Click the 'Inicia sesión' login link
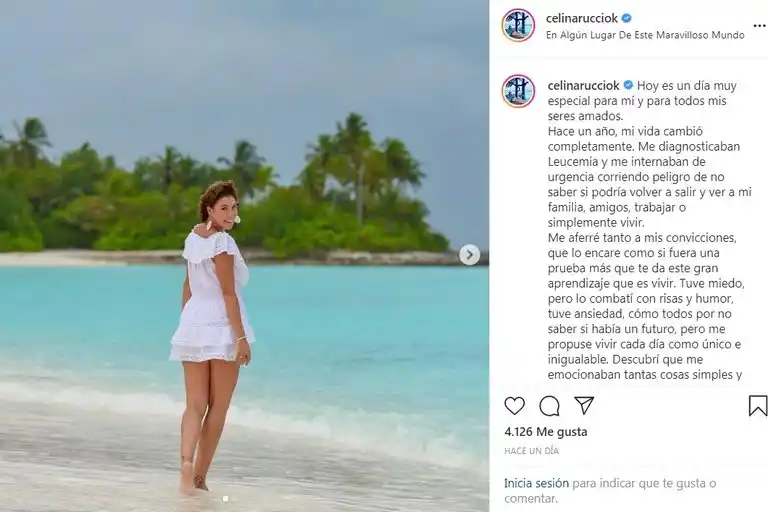768x512 pixels. 536,483
